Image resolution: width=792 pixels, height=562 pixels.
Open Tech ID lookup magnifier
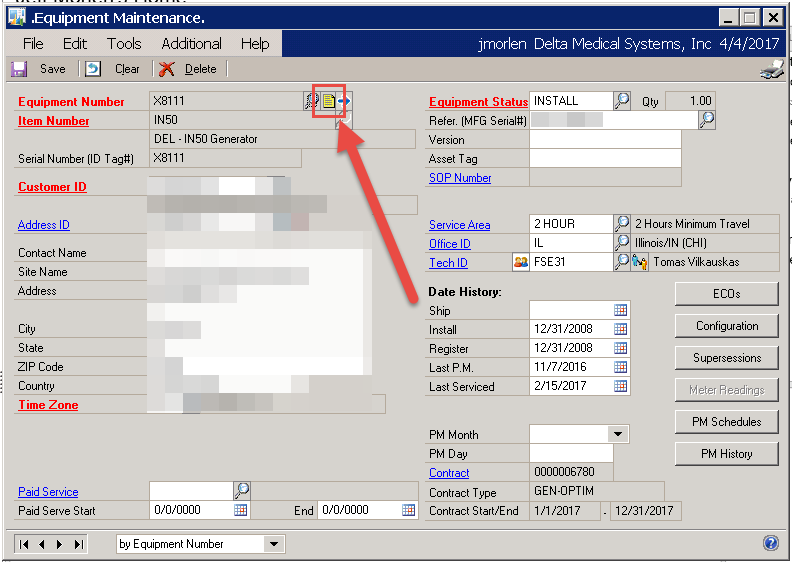point(622,262)
